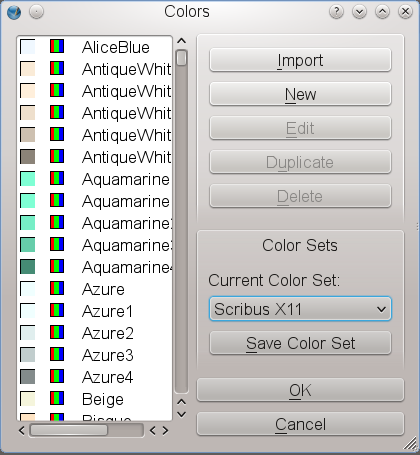Create a color with the New button
The image size is (420, 455).
click(x=300, y=94)
